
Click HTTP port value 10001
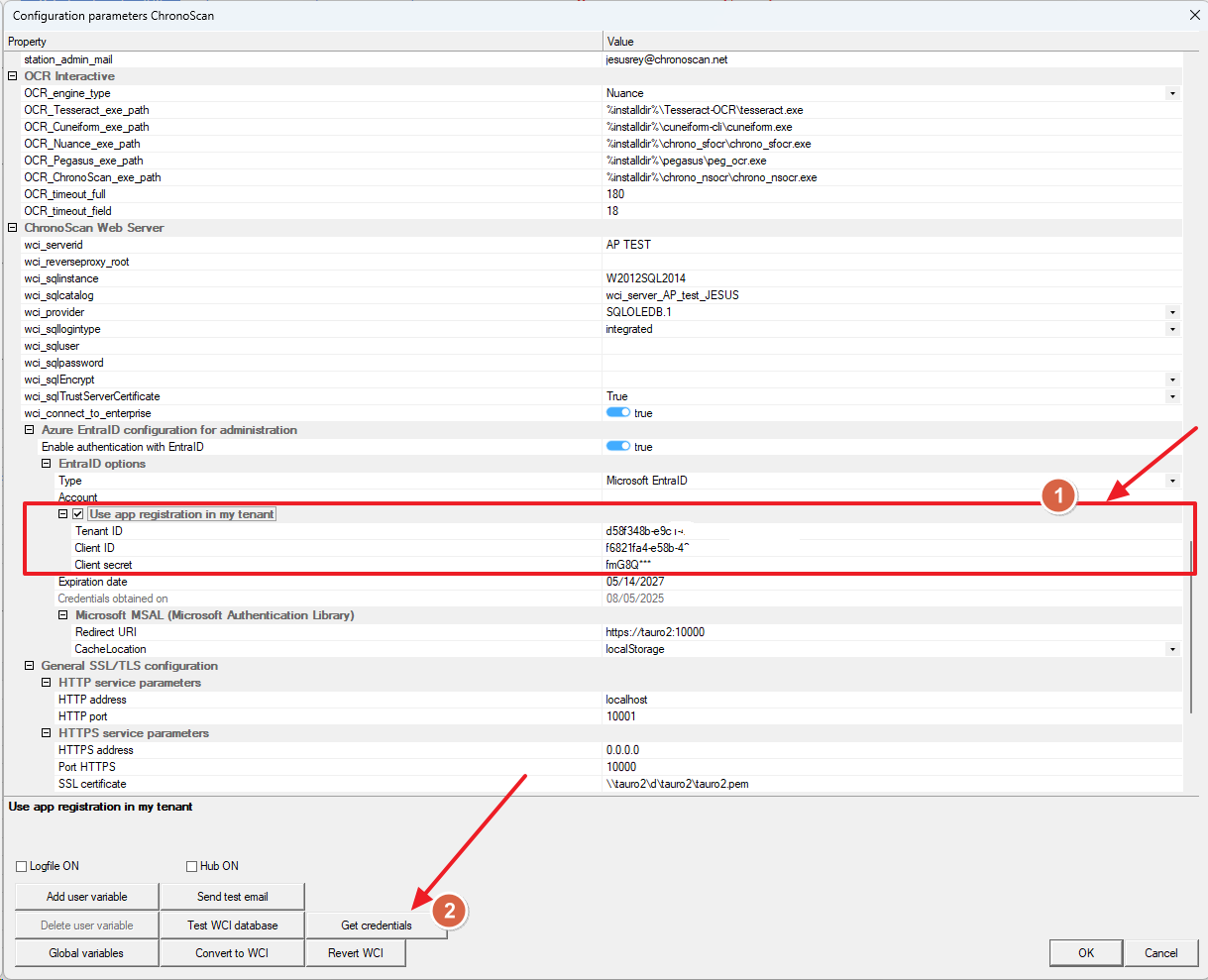(621, 716)
